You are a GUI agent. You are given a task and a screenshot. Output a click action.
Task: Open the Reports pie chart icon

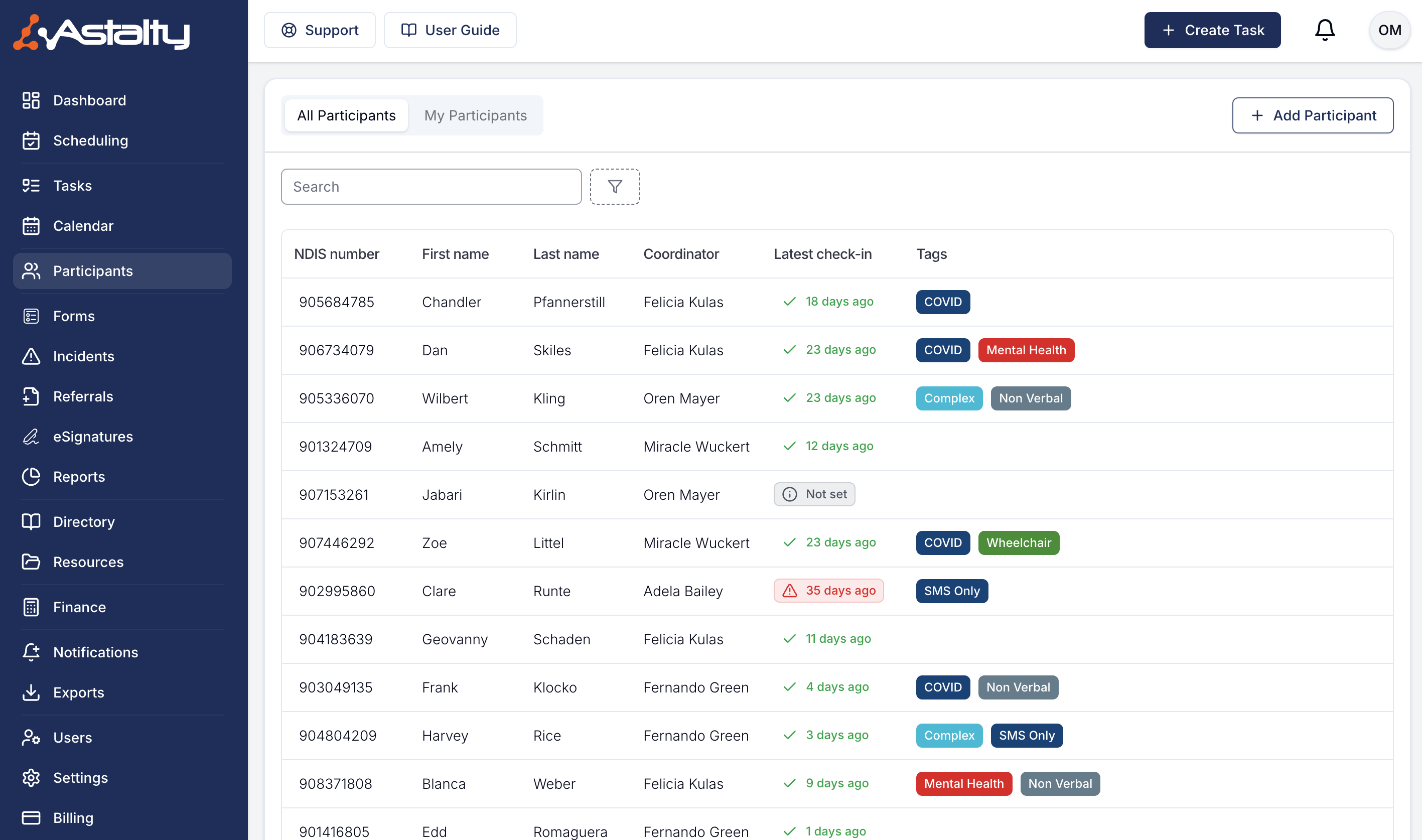coord(31,477)
